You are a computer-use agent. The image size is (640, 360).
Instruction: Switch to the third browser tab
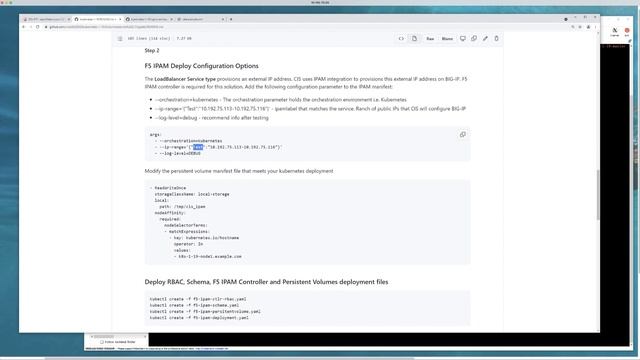149,19
